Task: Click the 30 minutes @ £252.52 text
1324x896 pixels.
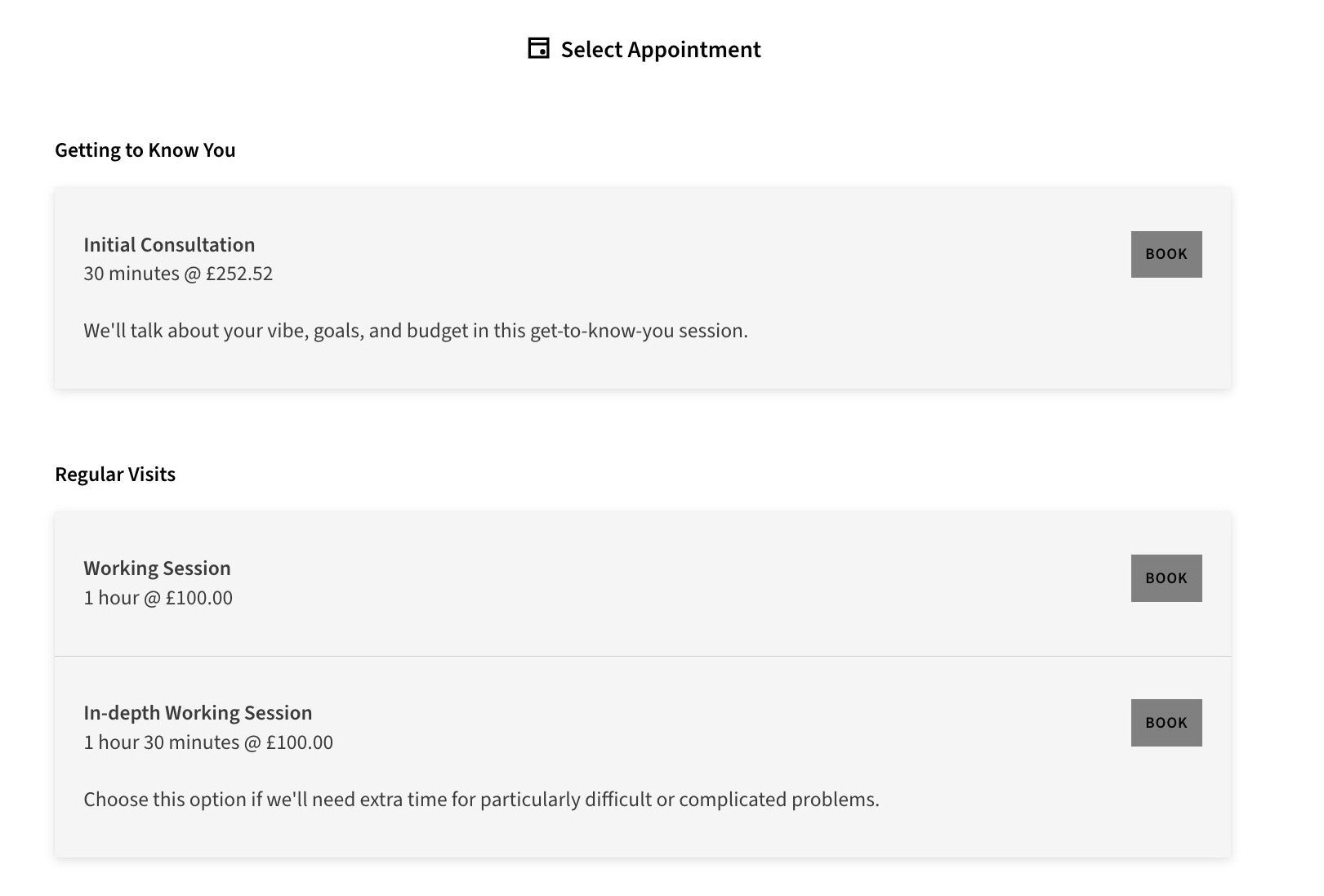Action: coord(178,274)
